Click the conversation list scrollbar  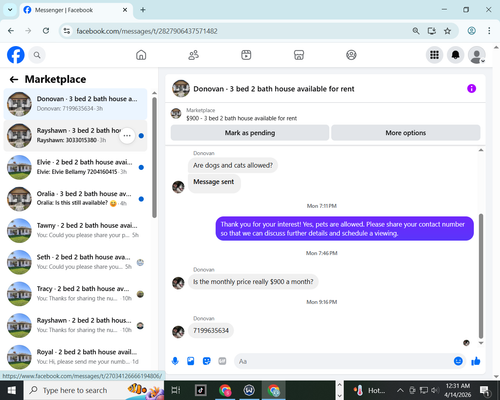(x=154, y=158)
